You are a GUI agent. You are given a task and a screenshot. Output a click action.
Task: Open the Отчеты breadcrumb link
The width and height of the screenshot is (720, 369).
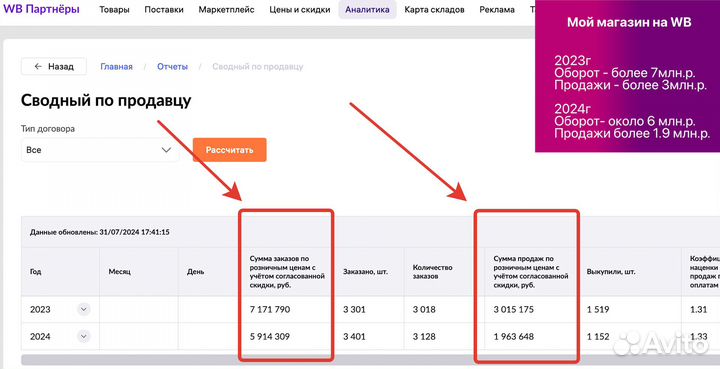pos(173,67)
